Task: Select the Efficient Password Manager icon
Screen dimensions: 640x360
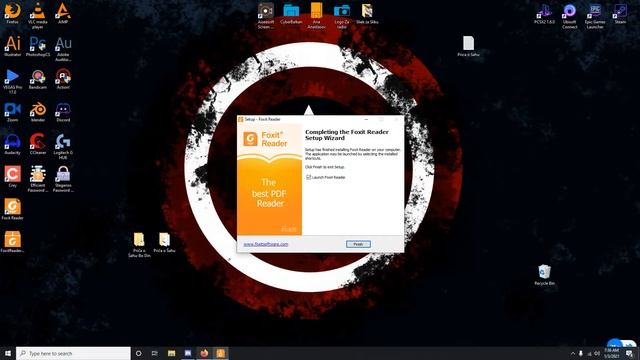Action: [x=38, y=179]
